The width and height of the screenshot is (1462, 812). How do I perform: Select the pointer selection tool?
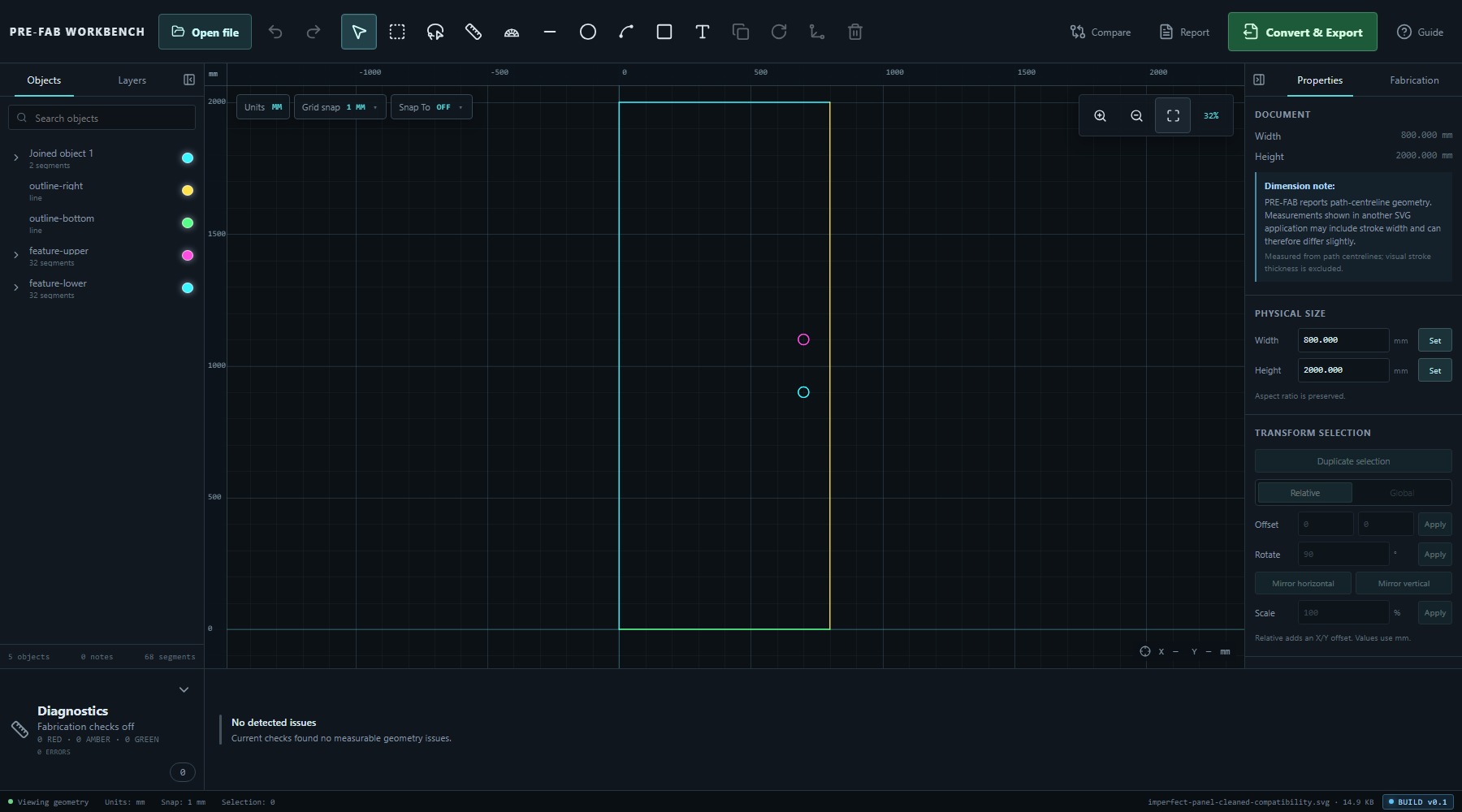(358, 32)
